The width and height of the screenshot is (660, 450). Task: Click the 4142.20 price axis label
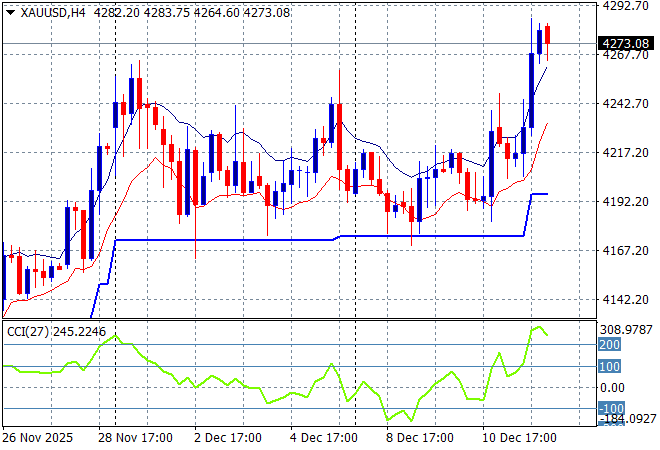(626, 300)
